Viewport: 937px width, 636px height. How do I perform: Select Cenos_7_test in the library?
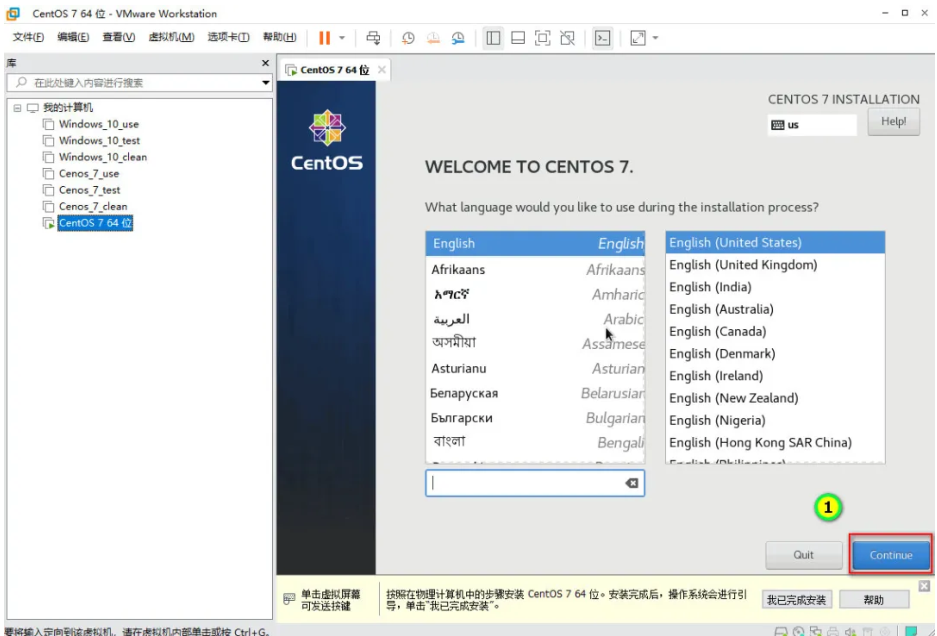[90, 190]
